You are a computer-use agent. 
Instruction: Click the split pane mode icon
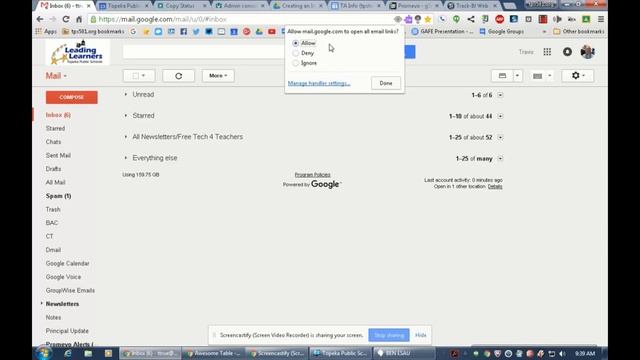pyautogui.click(x=502, y=76)
